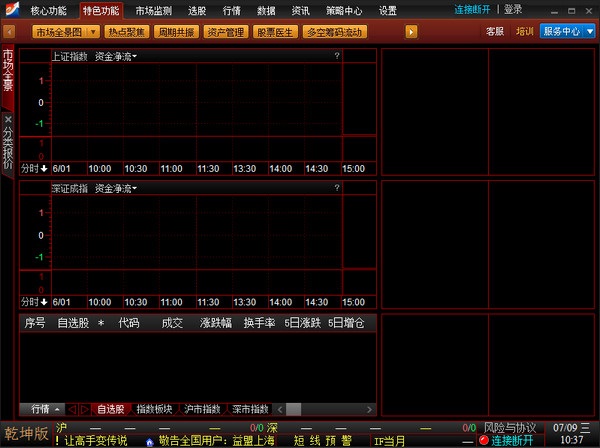Sort by 涨跌幅 column header
600x448 pixels.
216,323
